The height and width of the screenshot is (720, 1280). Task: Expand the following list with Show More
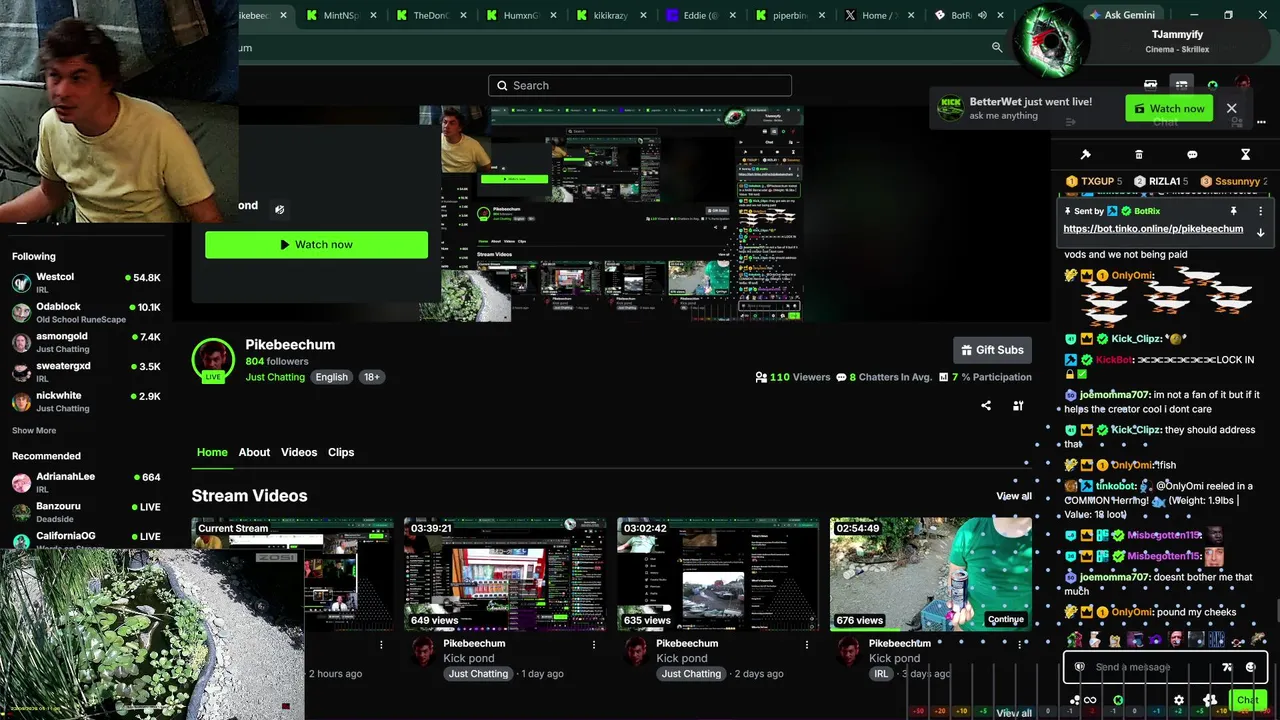click(34, 430)
